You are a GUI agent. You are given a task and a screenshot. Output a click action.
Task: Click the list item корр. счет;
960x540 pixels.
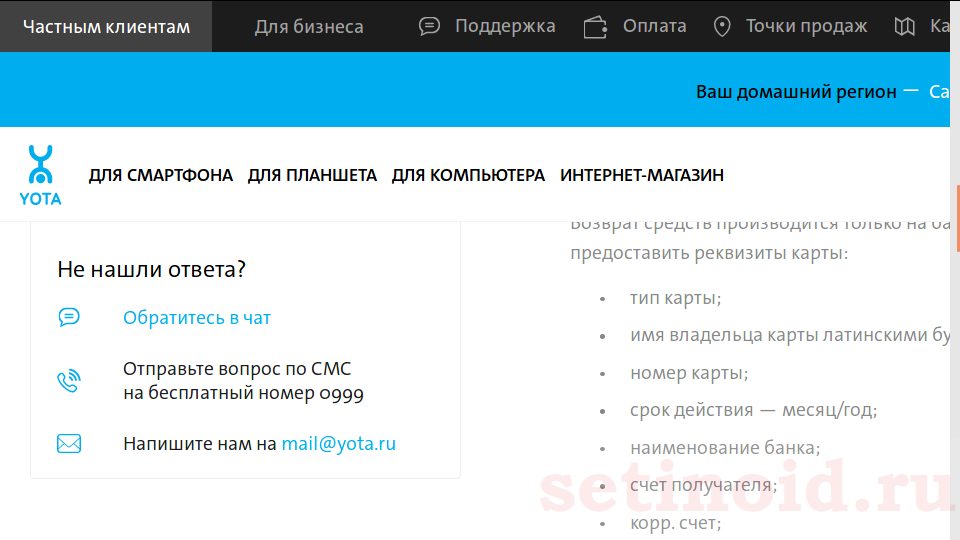click(x=675, y=523)
